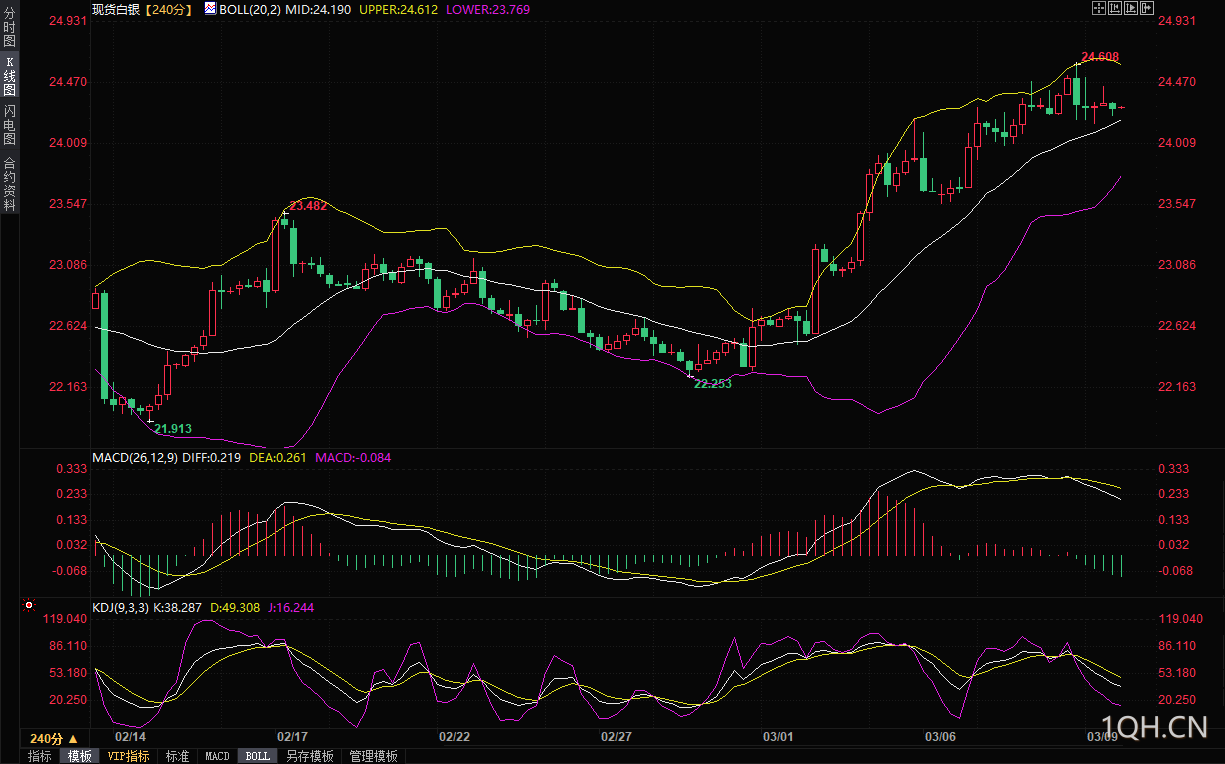This screenshot has width=1225, height=764.
Task: Click the 0.333 MACD value on the left axis
Action: pyautogui.click(x=71, y=469)
